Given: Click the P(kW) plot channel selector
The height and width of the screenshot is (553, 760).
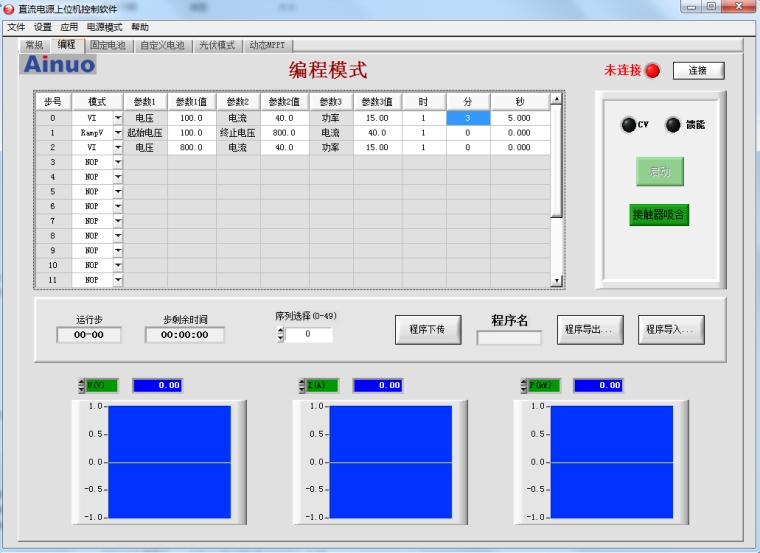Looking at the screenshot, I should pos(543,385).
